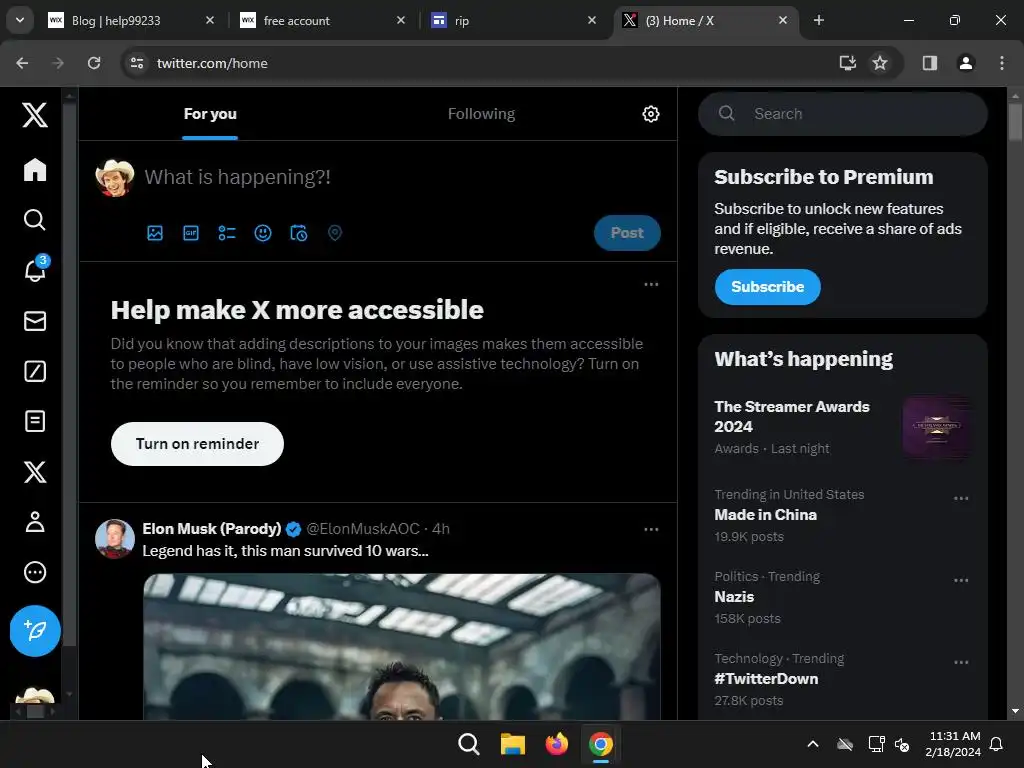
Task: Tag location pin icon in composer
Action: (x=334, y=233)
